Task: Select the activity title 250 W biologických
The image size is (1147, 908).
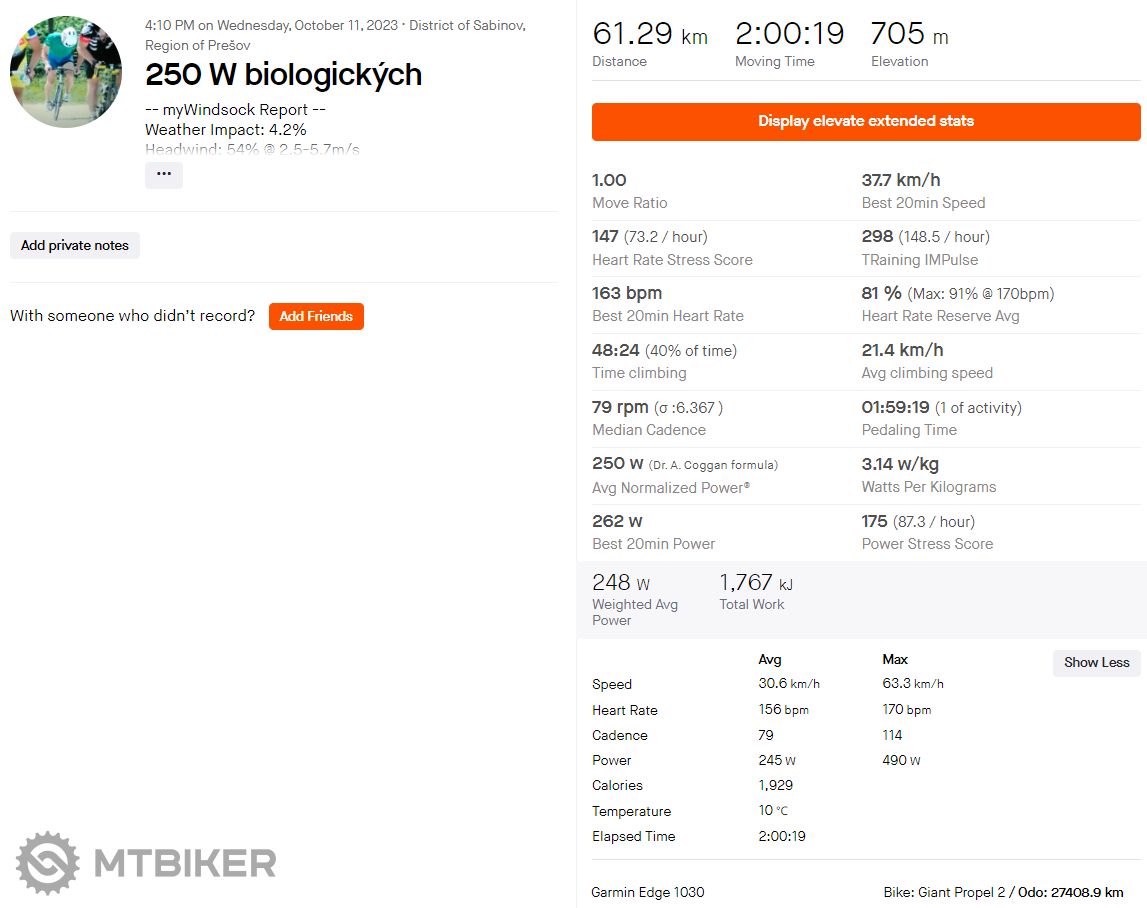Action: coord(283,75)
